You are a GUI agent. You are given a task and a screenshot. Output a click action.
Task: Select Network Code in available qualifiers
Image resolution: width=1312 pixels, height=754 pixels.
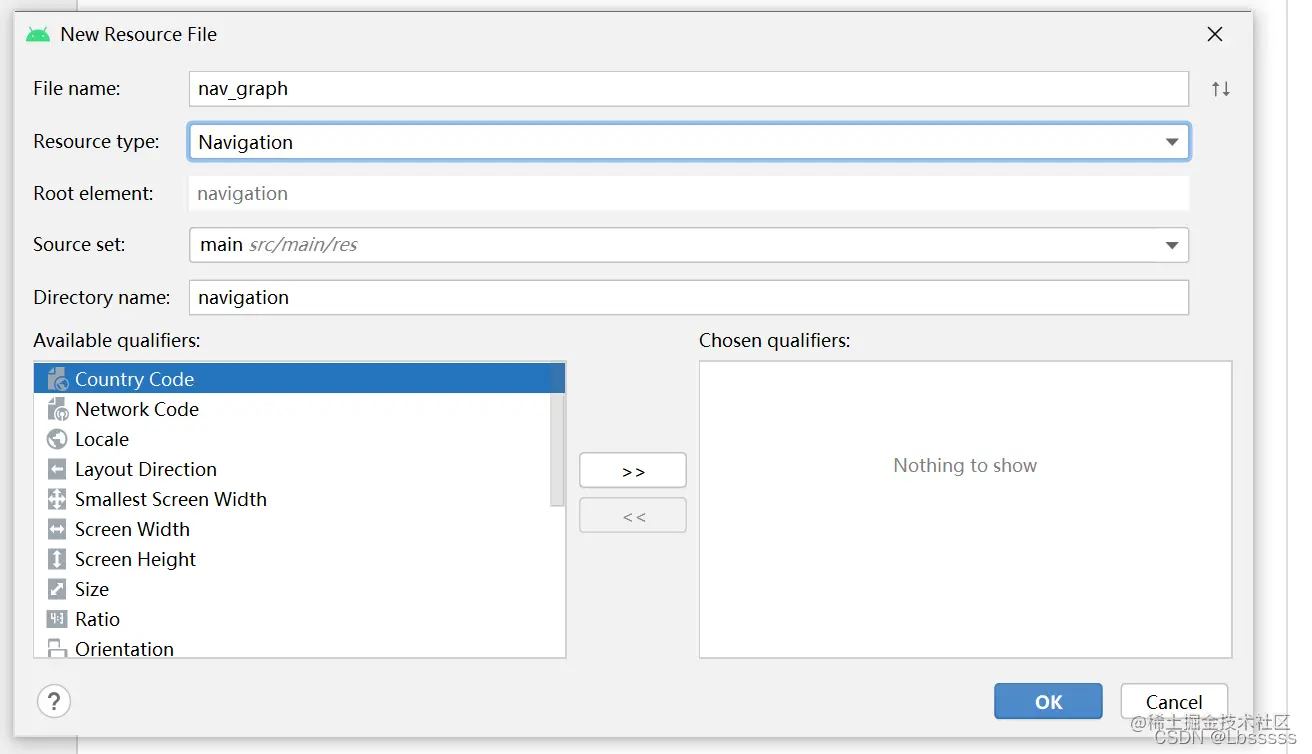(292, 409)
